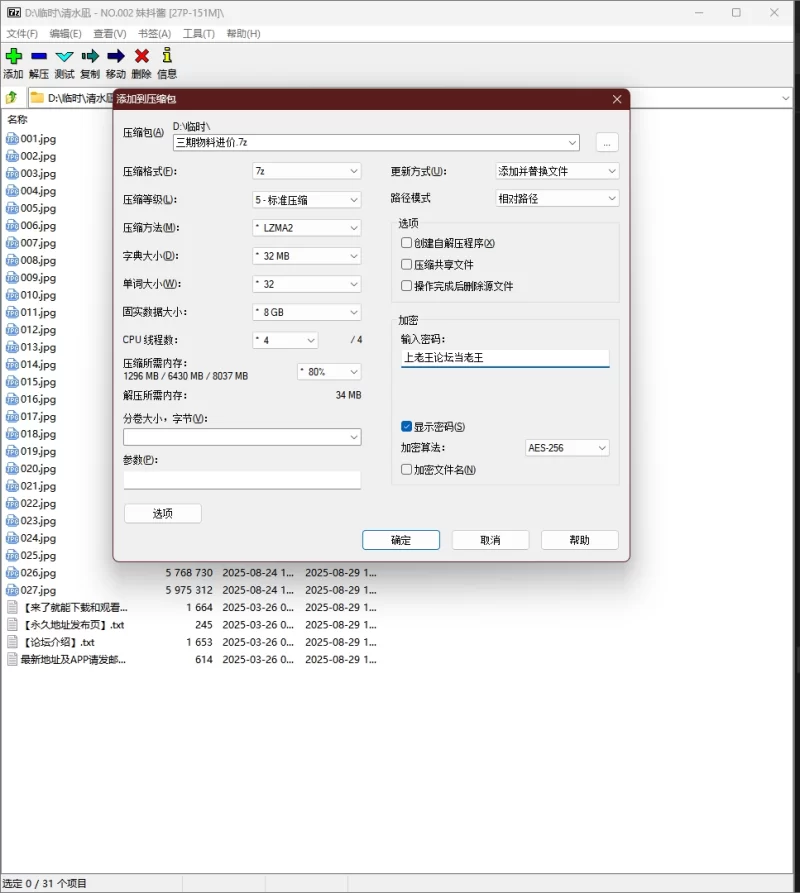
Task: Open the 分卷大小 dropdown
Action: (x=242, y=437)
